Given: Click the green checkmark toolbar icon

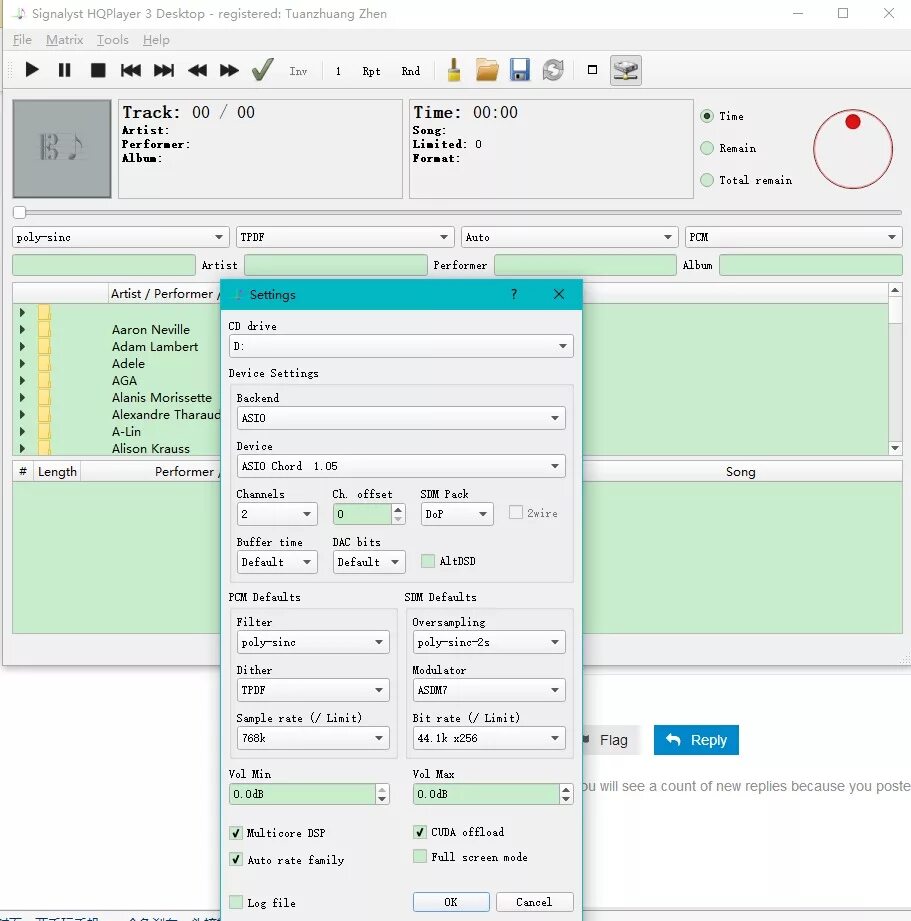Looking at the screenshot, I should click(262, 69).
